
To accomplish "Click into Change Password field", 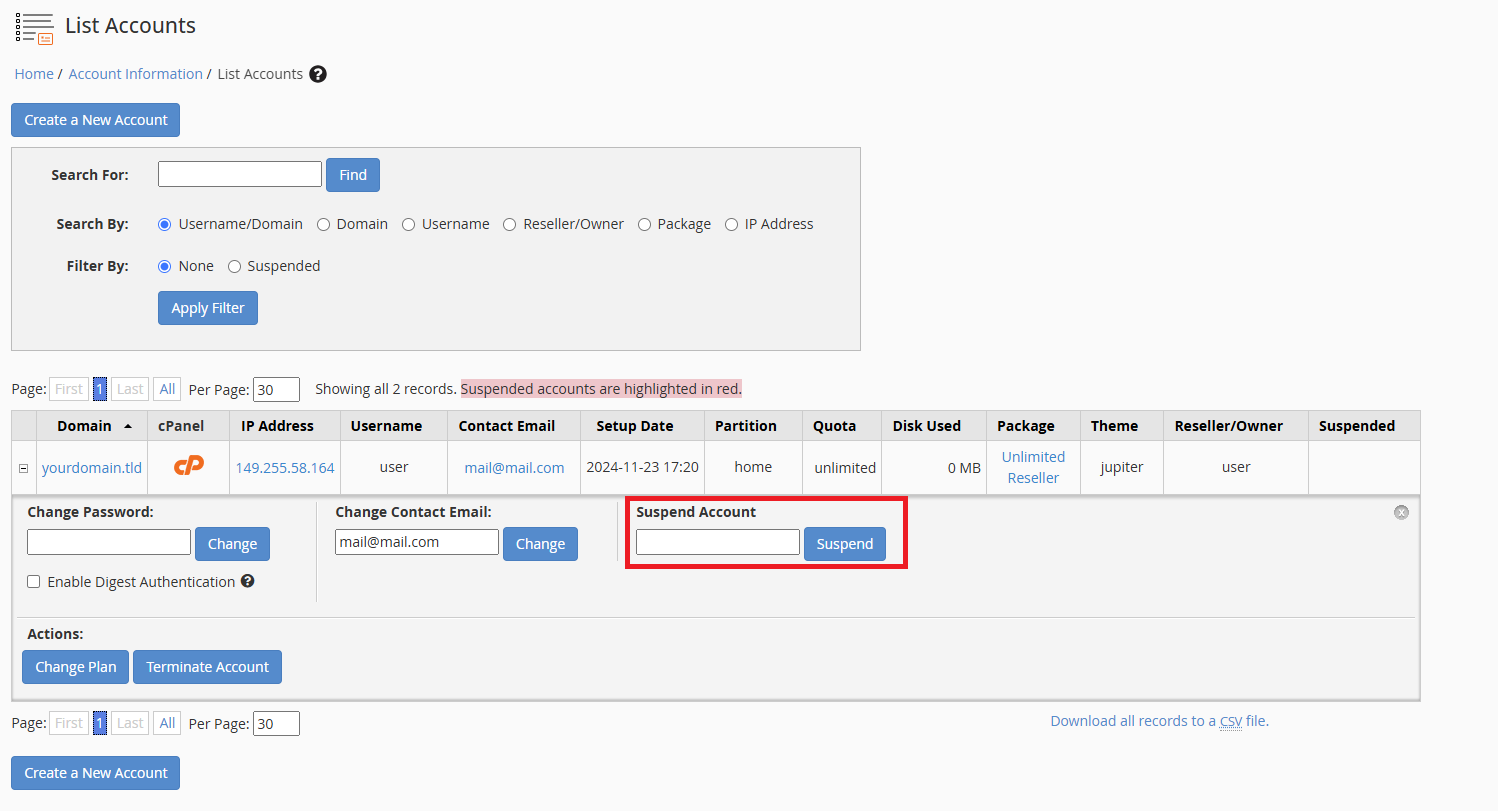I will click(109, 542).
